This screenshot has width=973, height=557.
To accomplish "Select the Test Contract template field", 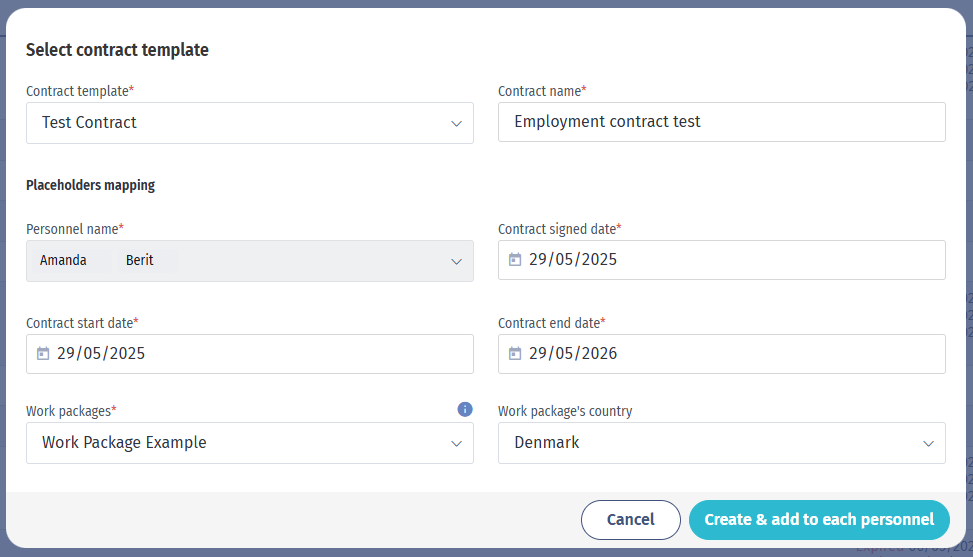I will tap(249, 123).
